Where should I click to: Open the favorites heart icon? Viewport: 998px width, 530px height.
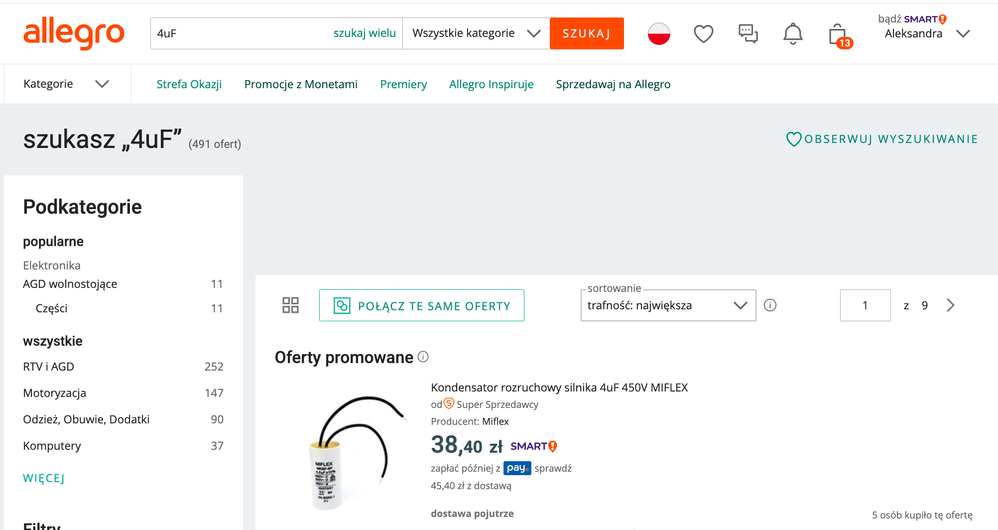click(704, 34)
